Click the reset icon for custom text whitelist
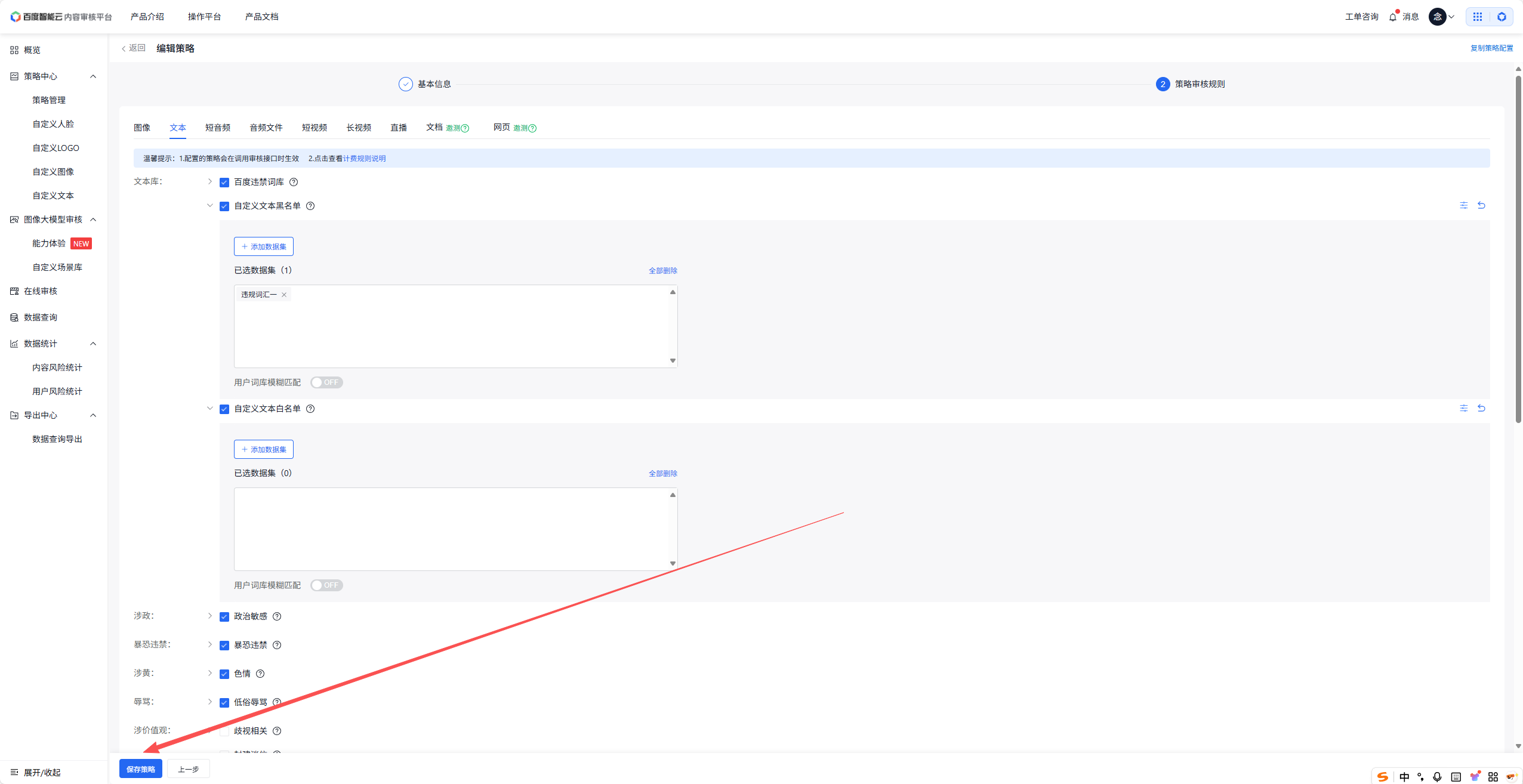 1481,408
